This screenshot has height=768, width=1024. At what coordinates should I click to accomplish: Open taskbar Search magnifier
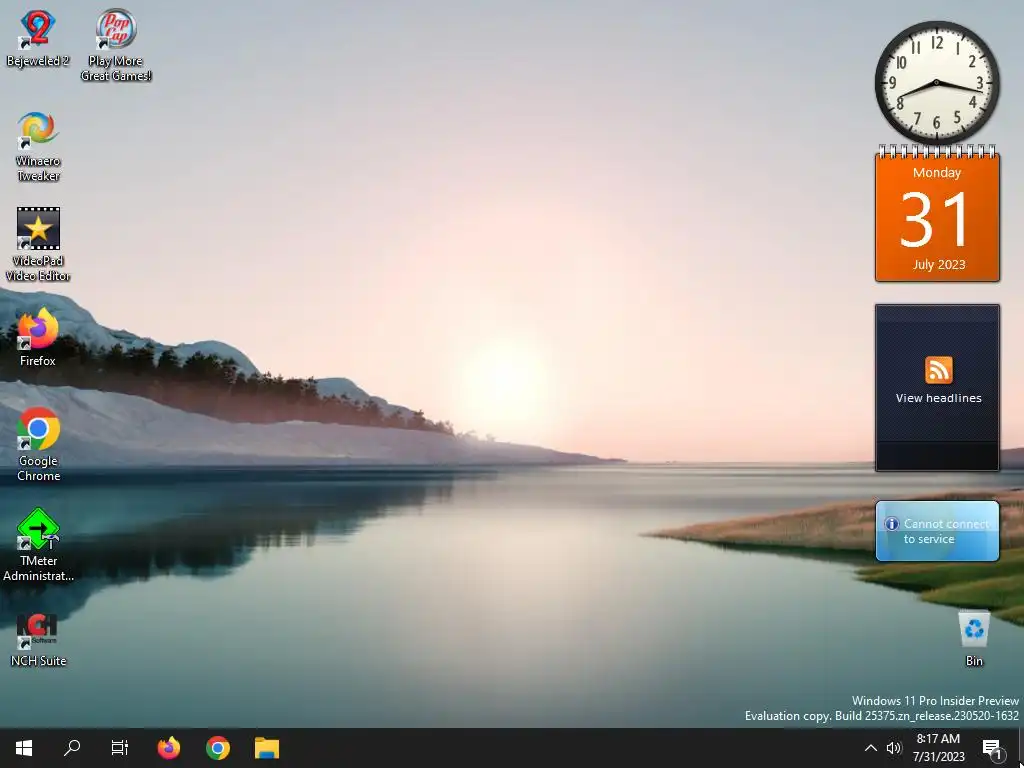click(x=72, y=748)
